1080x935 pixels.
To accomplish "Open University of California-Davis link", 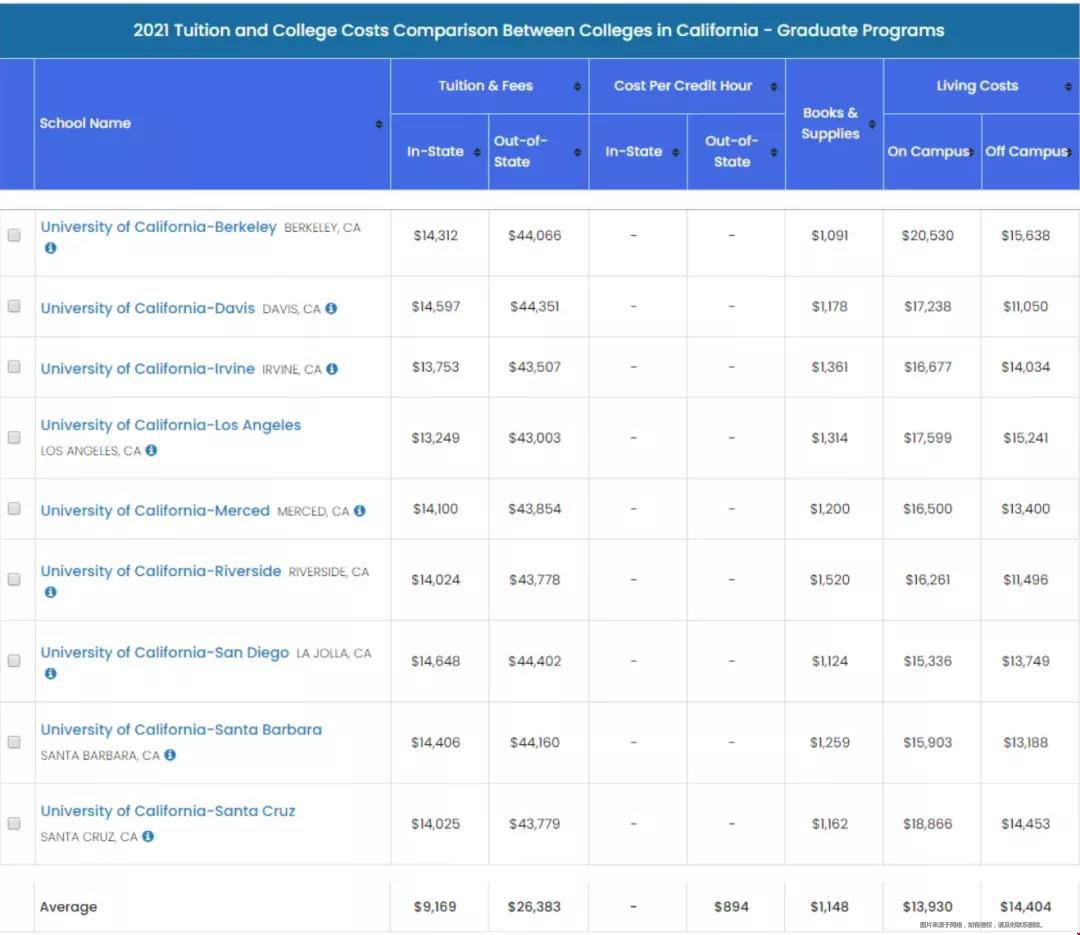I will [x=147, y=308].
